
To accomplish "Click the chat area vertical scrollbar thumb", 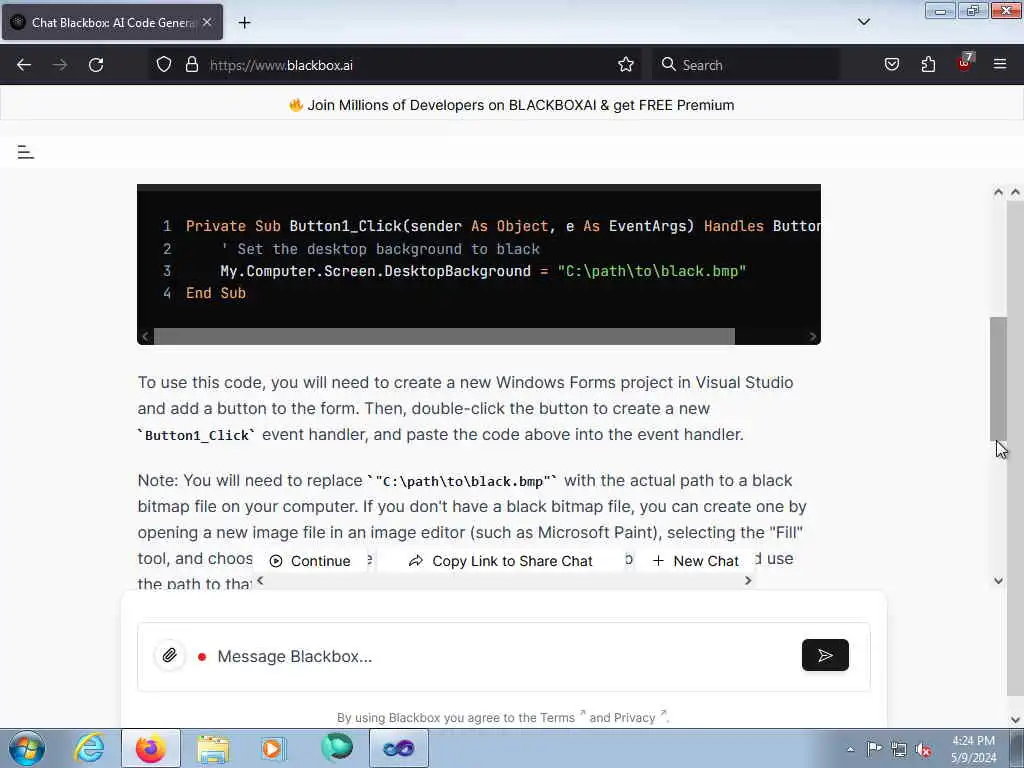I will click(998, 379).
